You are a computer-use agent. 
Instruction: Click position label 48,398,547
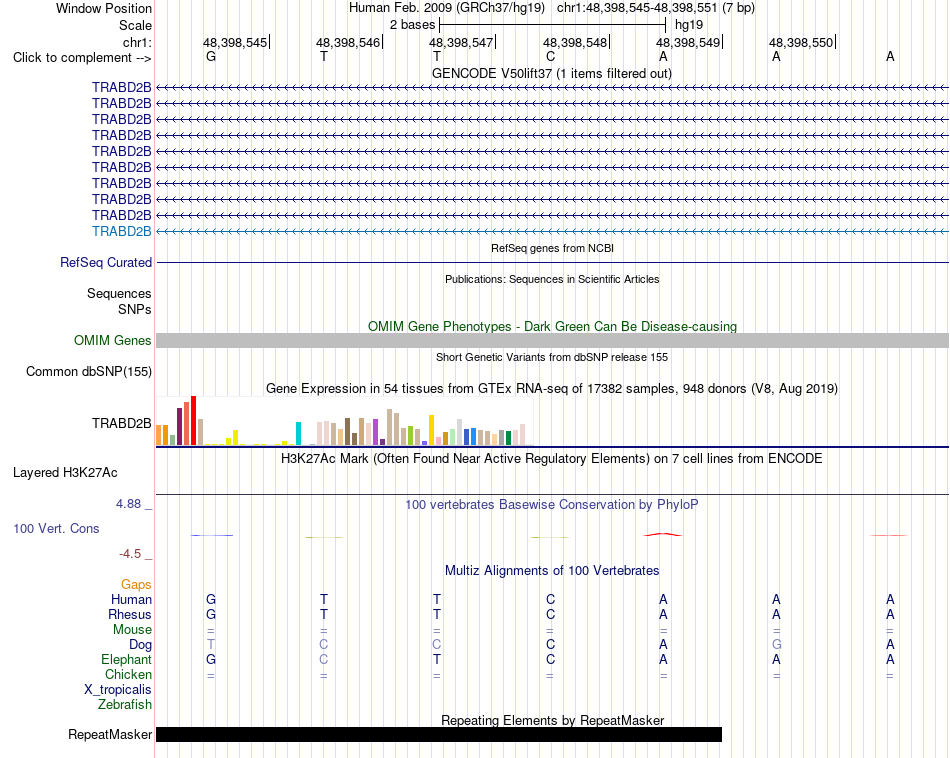click(x=461, y=42)
